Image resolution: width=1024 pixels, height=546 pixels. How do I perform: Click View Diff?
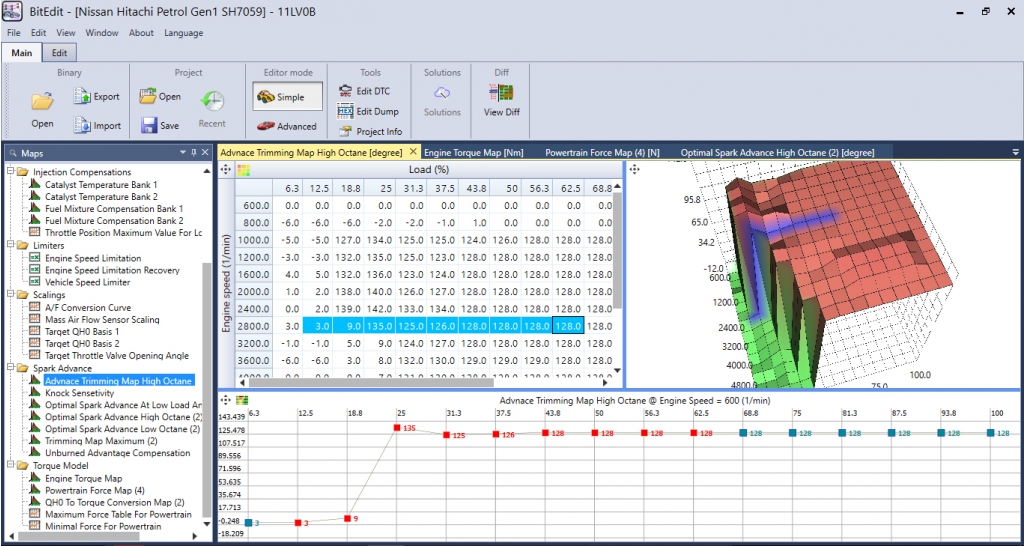[502, 102]
